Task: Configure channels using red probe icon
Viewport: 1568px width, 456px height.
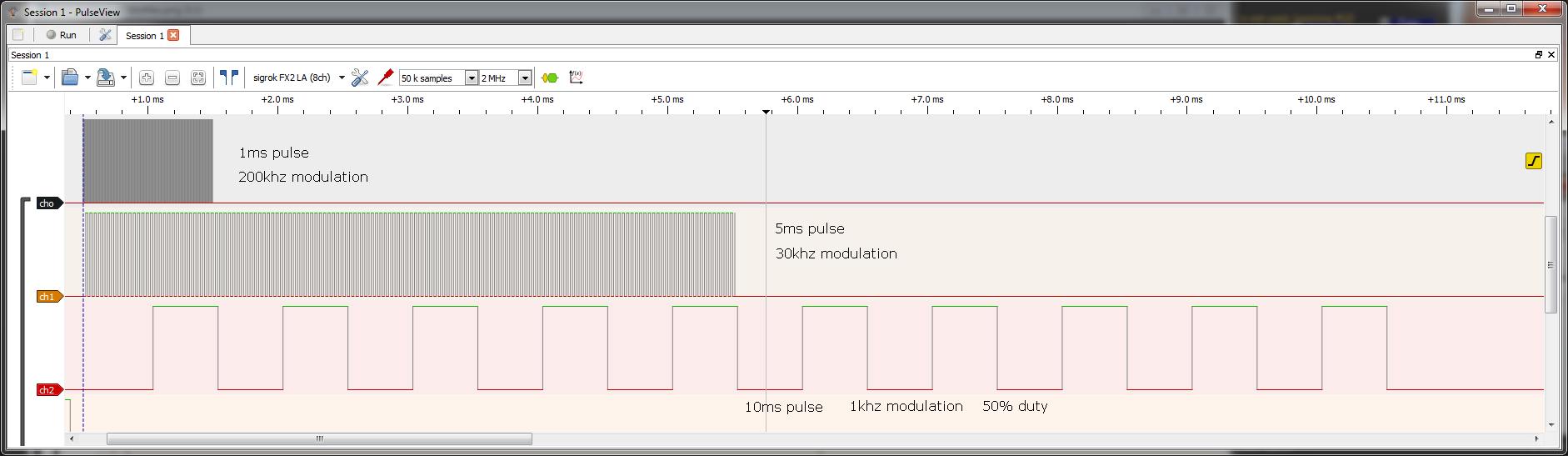Action: coord(386,78)
